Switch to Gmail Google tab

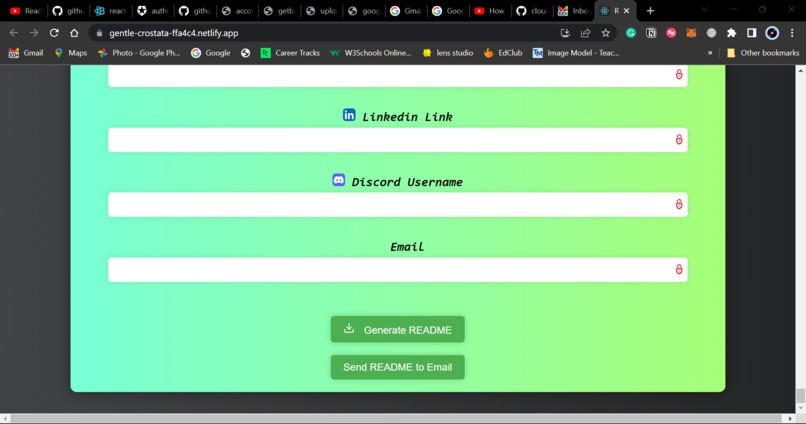405,11
